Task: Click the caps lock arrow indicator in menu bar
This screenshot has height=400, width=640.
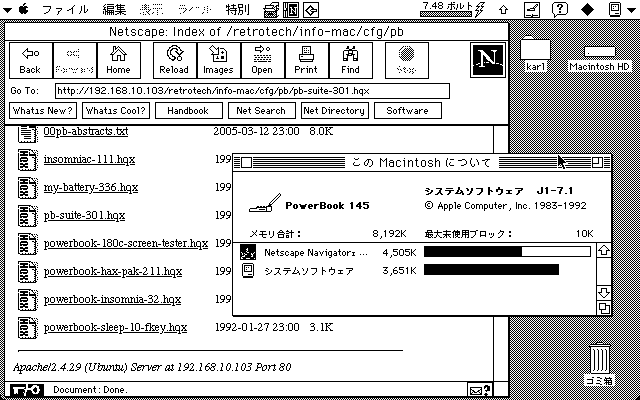Action: click(504, 10)
